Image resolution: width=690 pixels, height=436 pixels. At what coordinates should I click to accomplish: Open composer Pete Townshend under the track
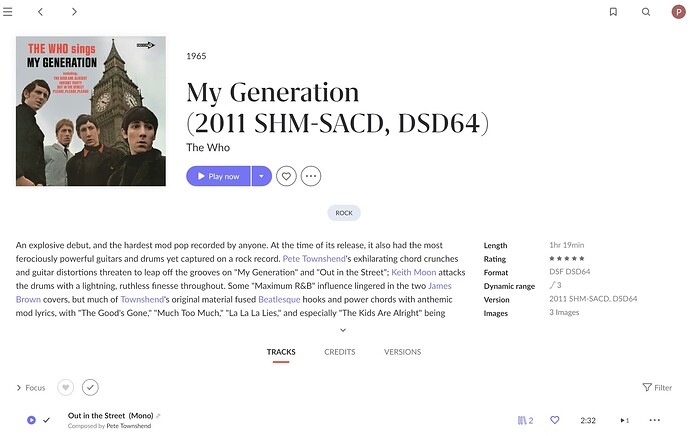pyautogui.click(x=128, y=426)
